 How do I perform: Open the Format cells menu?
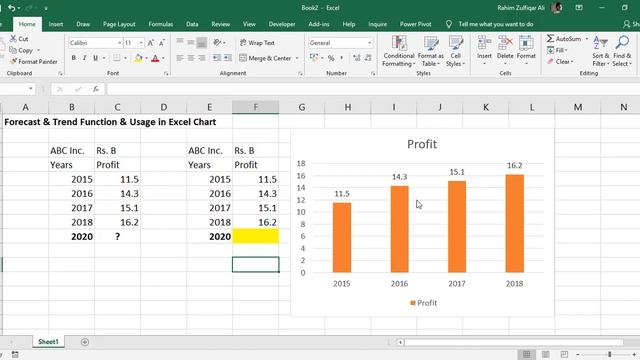coord(526,51)
